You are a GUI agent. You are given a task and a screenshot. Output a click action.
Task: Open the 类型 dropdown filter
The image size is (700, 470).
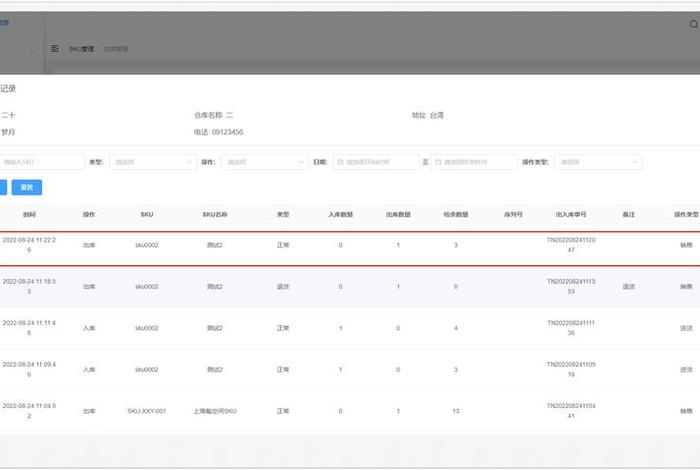[x=150, y=162]
